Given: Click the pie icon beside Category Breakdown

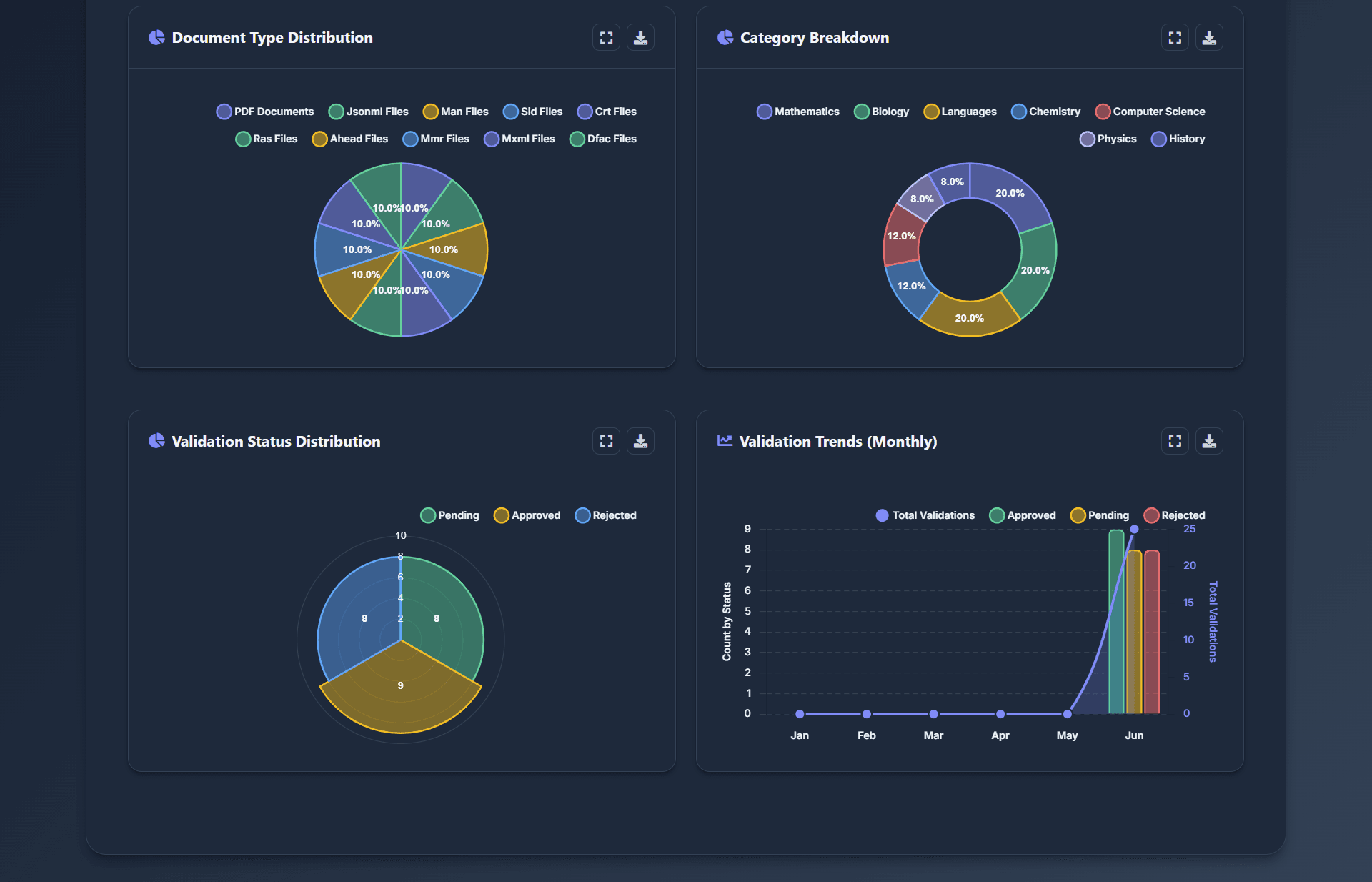Looking at the screenshot, I should coord(725,37).
